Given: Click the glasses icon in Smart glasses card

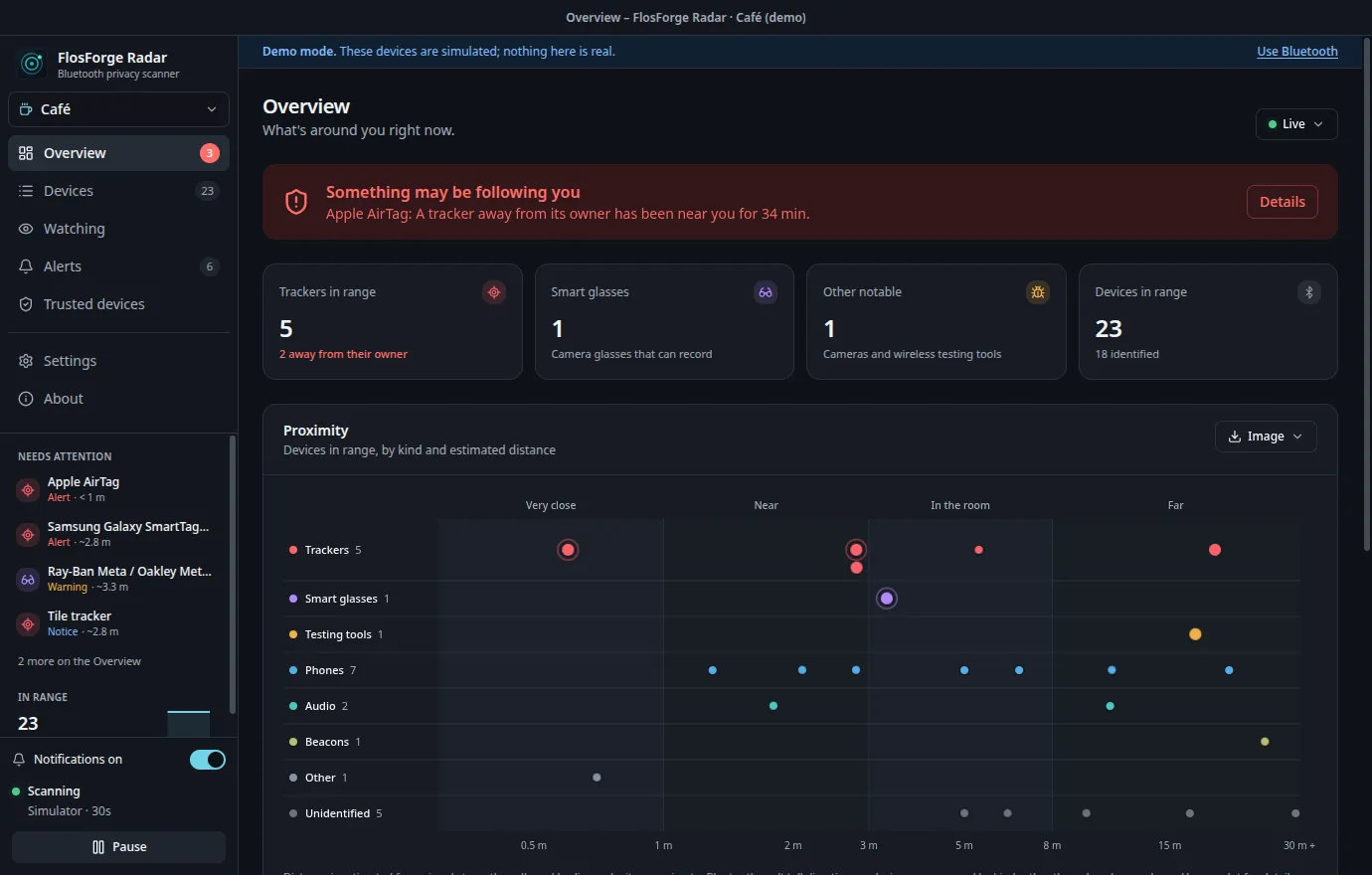Looking at the screenshot, I should coord(766,292).
